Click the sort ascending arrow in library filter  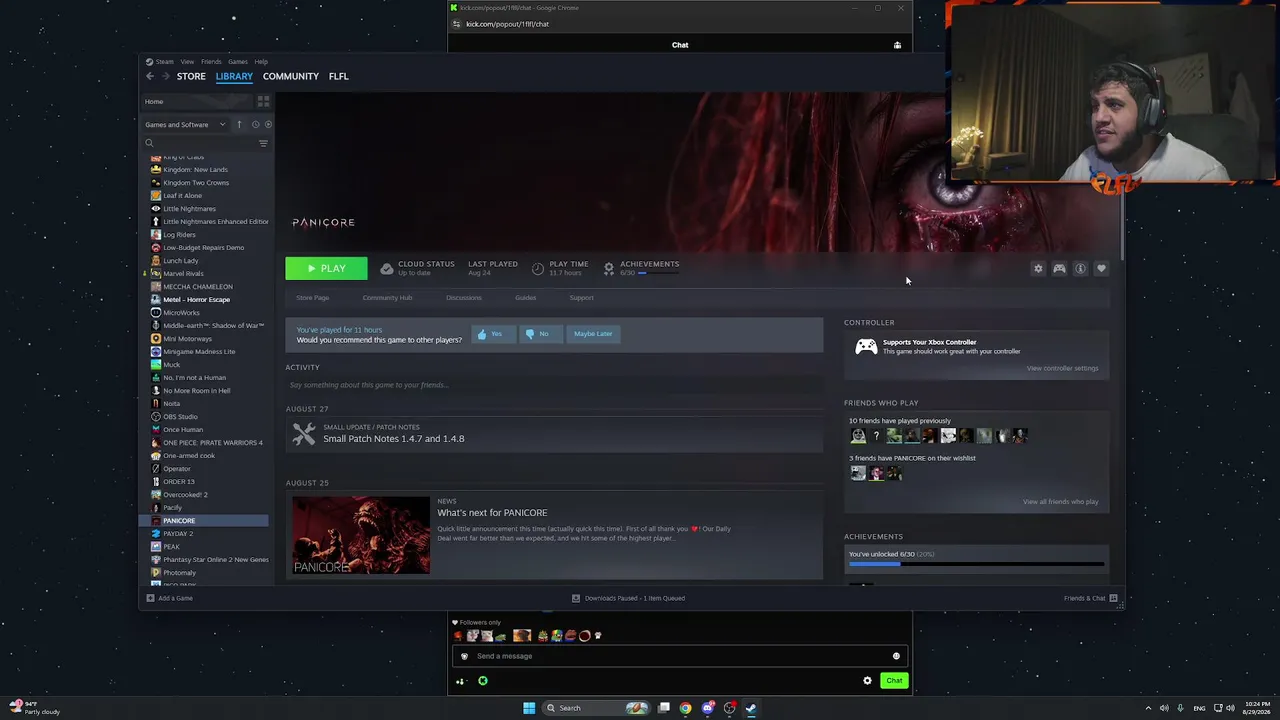click(239, 125)
